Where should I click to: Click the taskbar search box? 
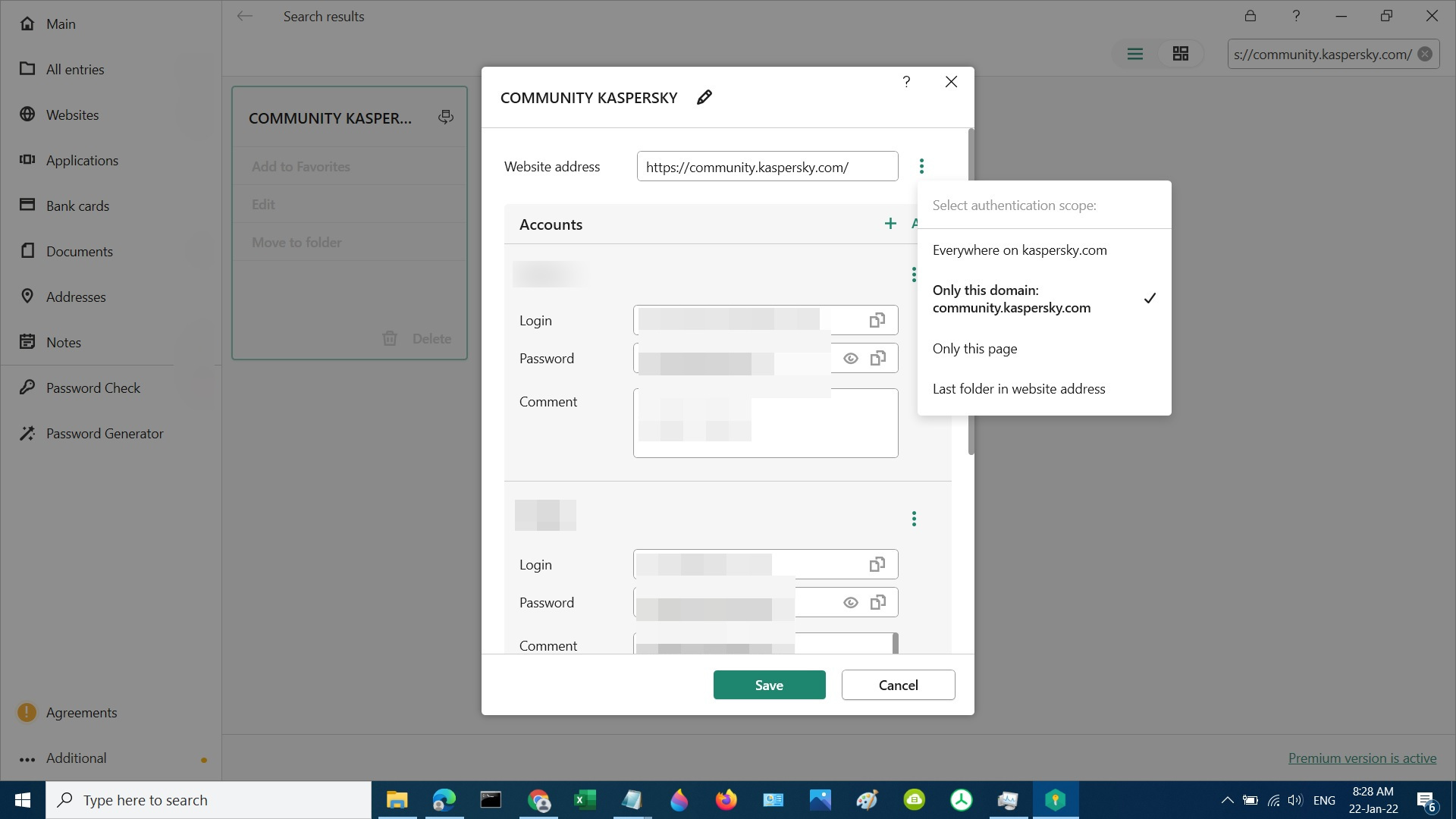(209, 800)
